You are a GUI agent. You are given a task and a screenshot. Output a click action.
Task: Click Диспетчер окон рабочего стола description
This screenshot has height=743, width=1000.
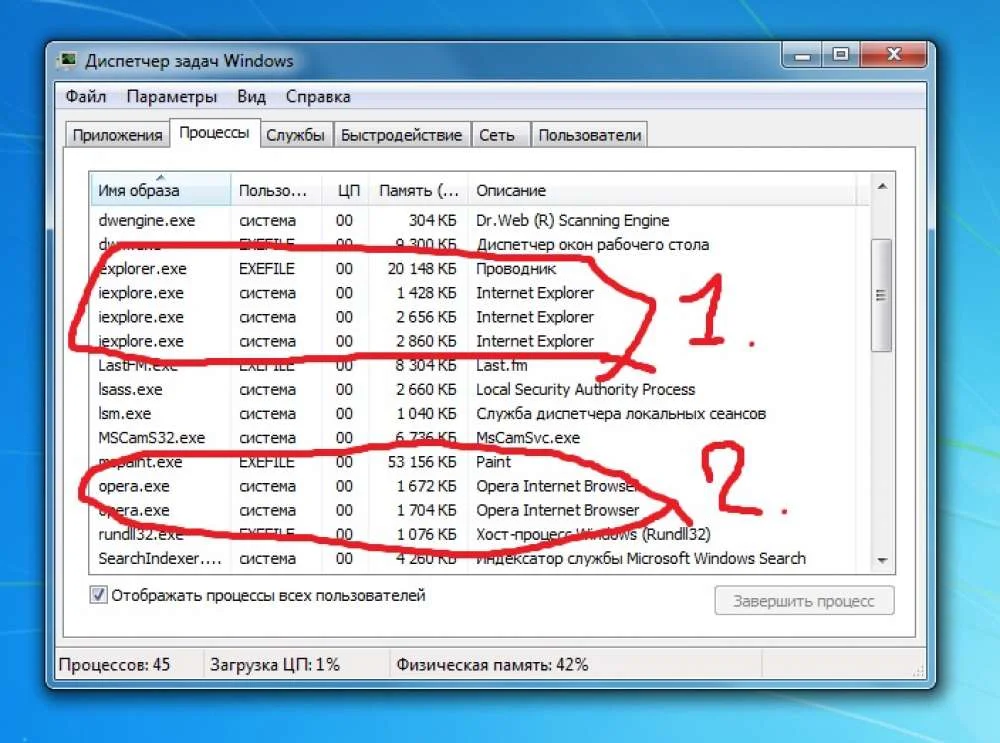click(592, 244)
